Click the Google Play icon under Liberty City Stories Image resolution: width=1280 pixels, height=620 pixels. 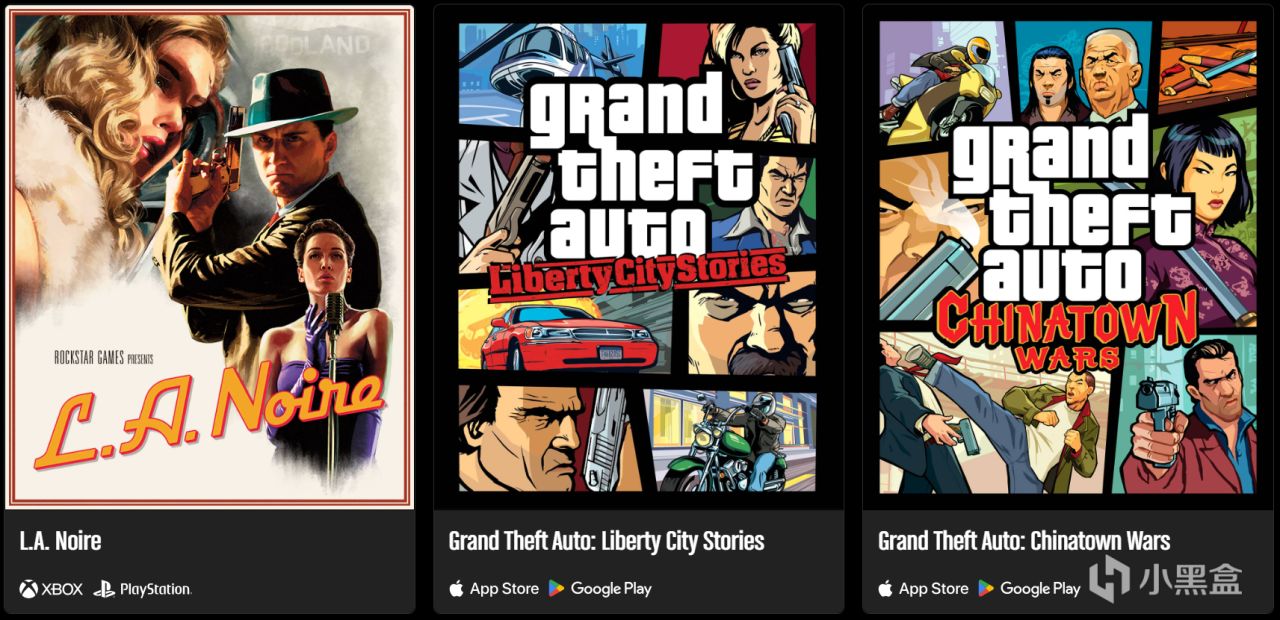pos(556,588)
